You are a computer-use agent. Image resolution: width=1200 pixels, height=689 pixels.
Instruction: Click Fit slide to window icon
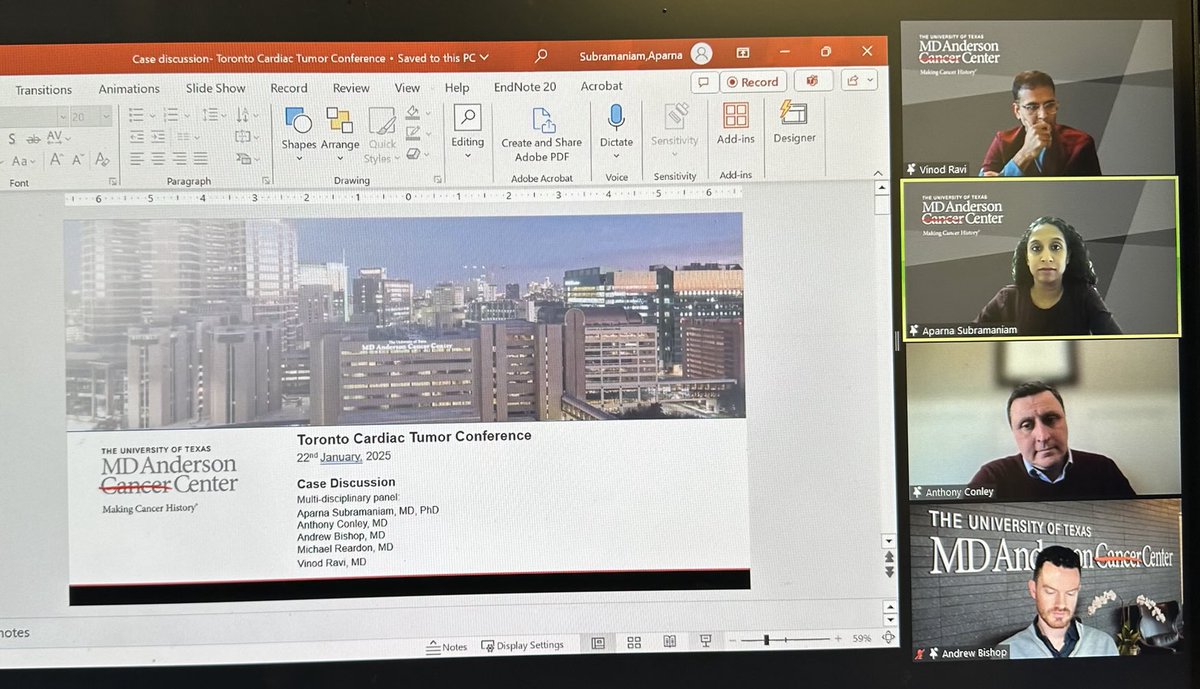pos(889,638)
